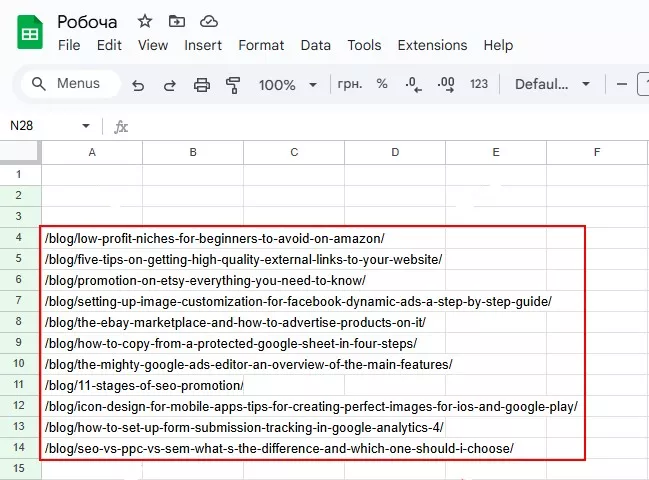The image size is (649, 480).
Task: Open more number formats 123
Action: [479, 84]
